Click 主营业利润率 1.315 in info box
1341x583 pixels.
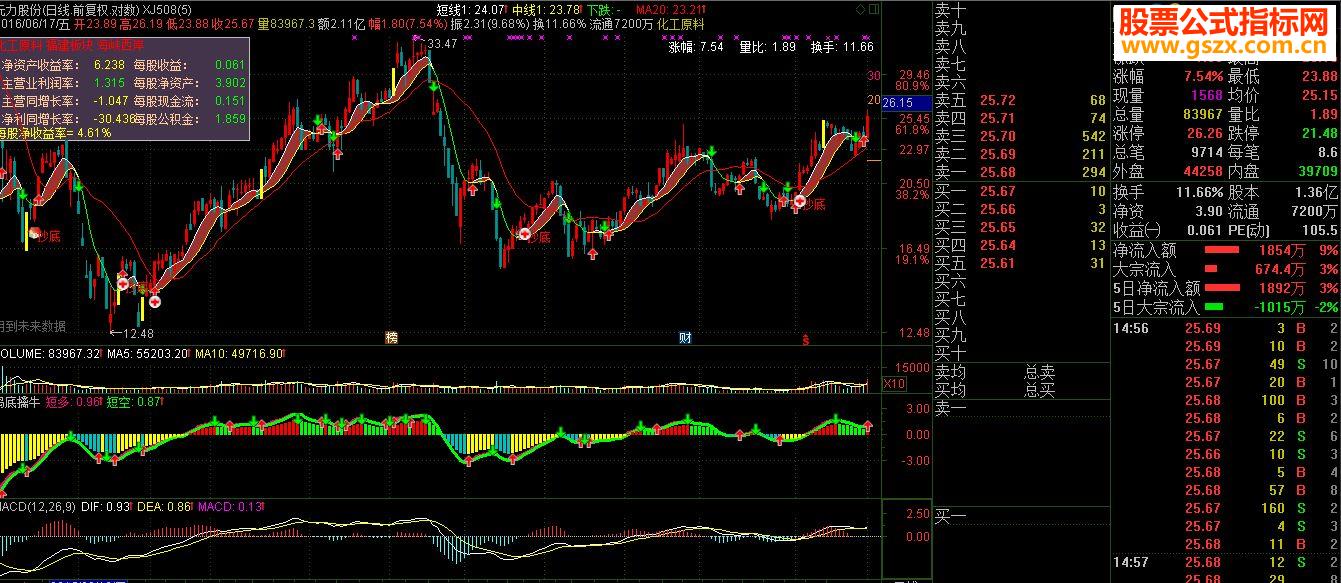coord(64,82)
